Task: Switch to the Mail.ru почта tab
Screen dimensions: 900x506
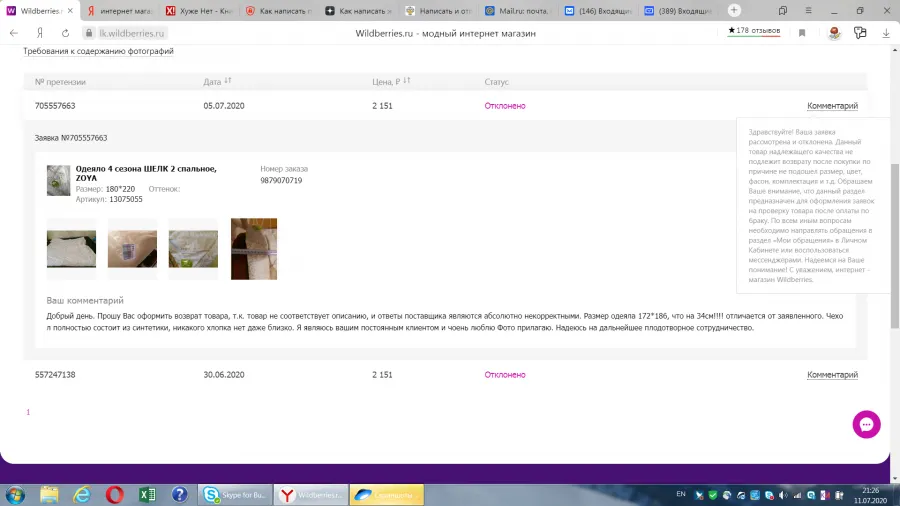Action: (x=518, y=11)
